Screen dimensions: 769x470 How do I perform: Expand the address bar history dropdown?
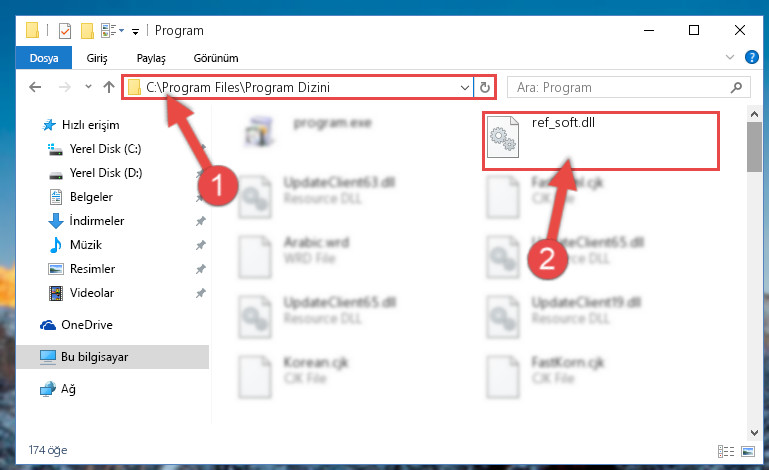[x=464, y=87]
